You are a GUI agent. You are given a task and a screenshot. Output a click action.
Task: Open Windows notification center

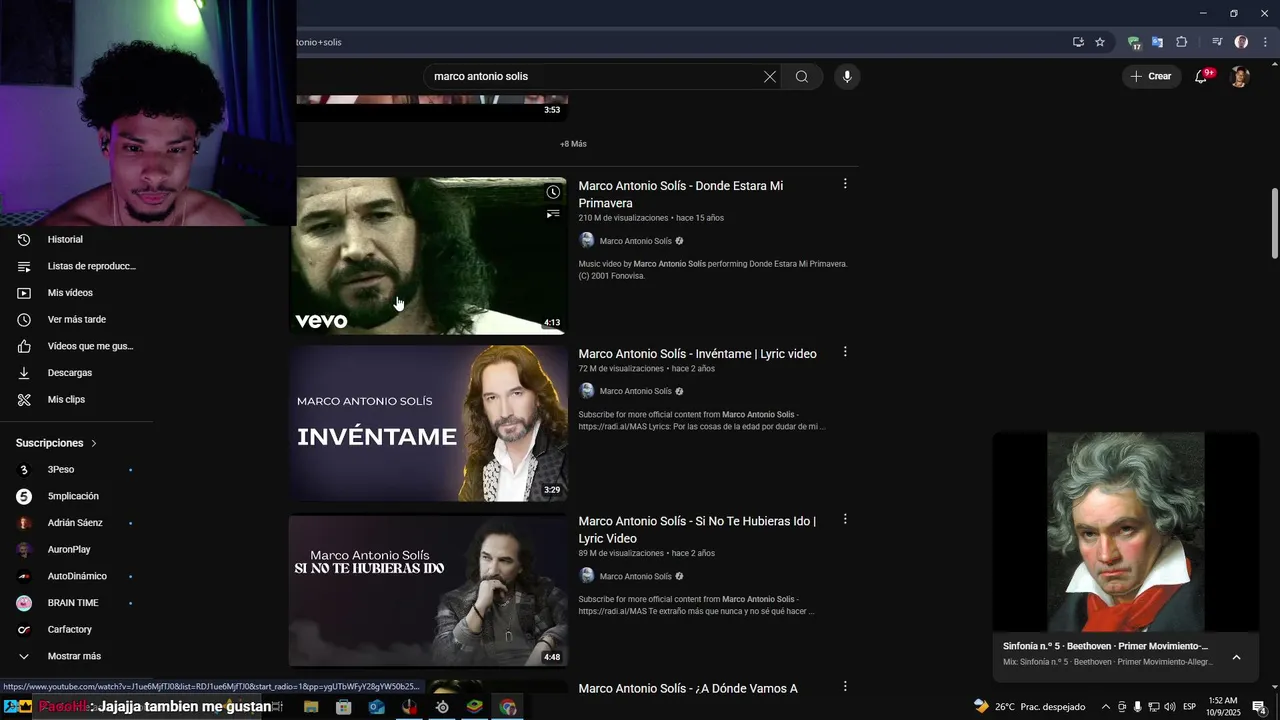[1260, 707]
